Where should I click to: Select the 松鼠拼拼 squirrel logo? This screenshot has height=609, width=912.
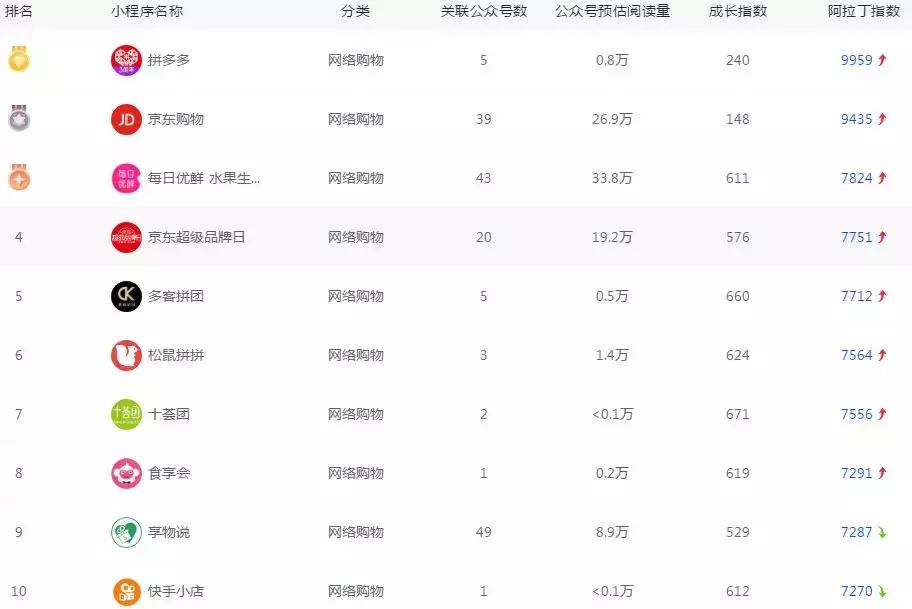pyautogui.click(x=126, y=355)
